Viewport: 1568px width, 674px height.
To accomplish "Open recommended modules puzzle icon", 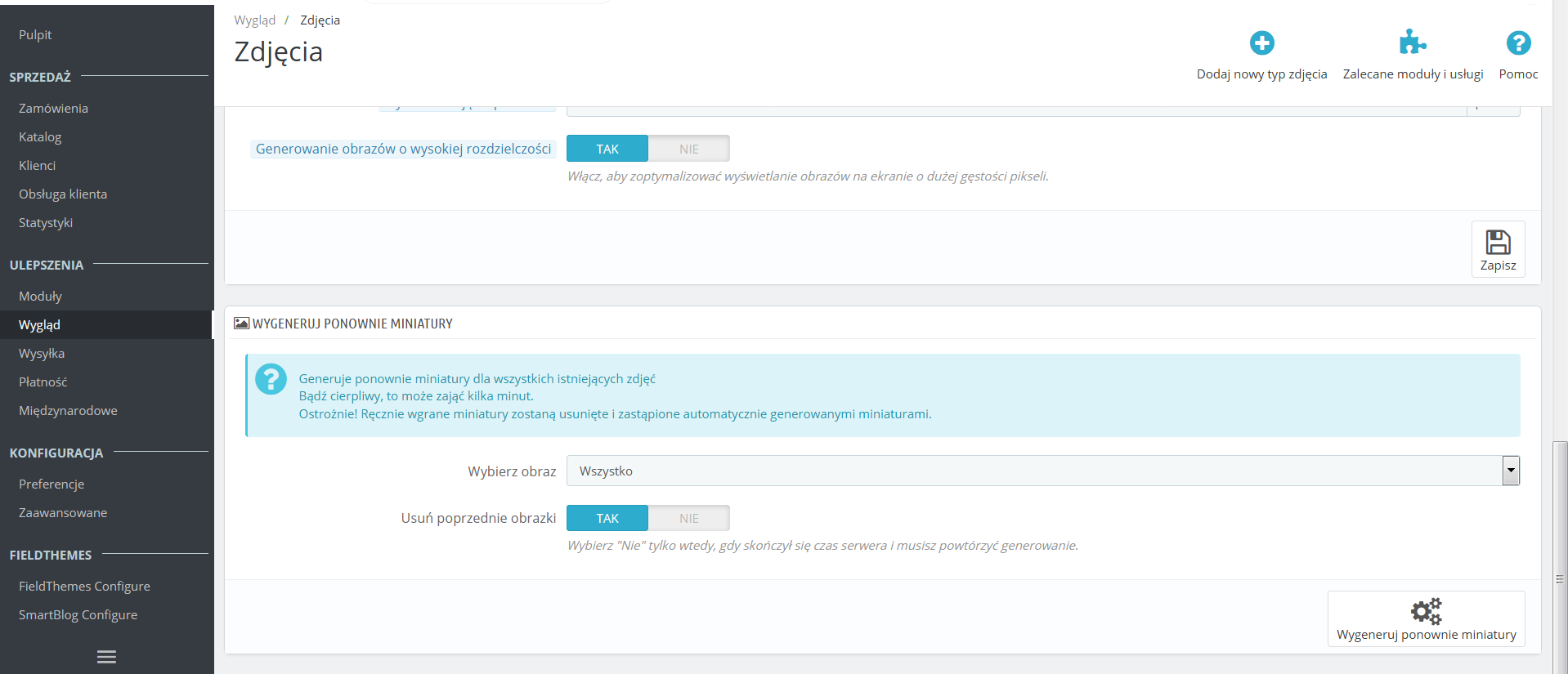I will click(1413, 42).
